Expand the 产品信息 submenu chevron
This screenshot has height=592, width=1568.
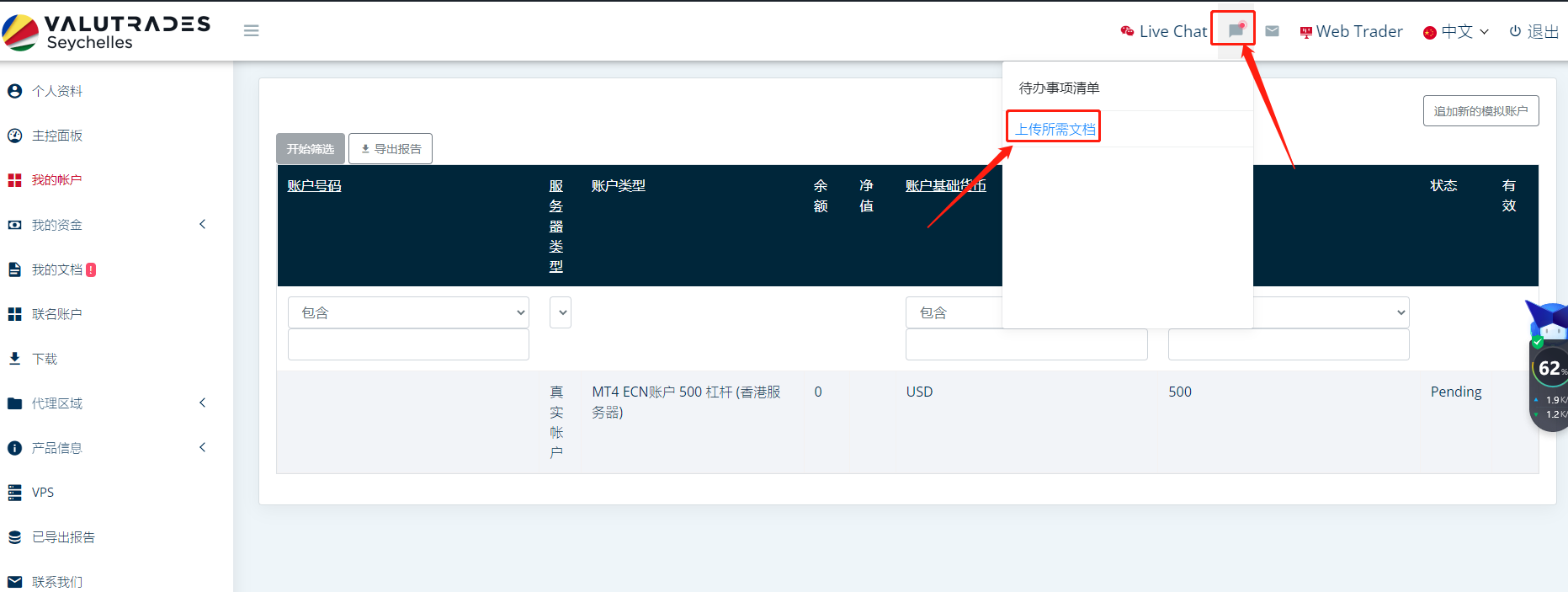pos(202,447)
